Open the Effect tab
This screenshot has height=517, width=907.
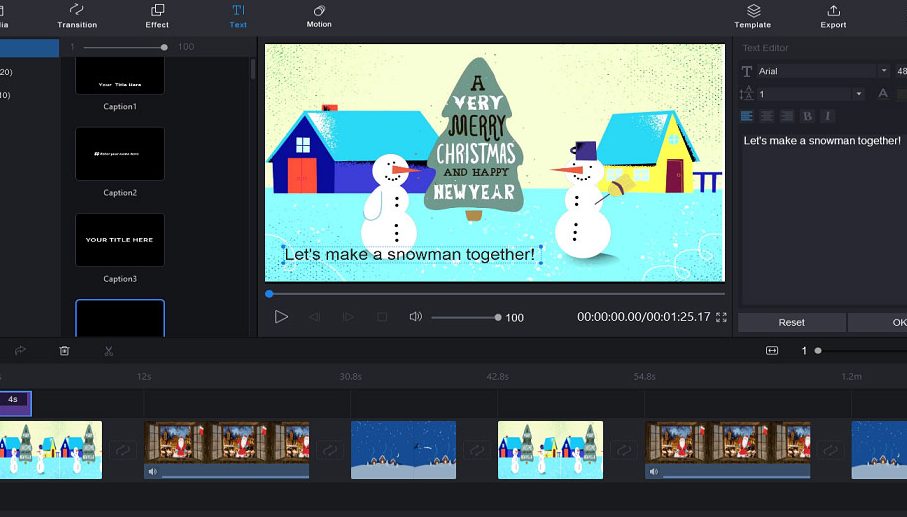pyautogui.click(x=157, y=16)
